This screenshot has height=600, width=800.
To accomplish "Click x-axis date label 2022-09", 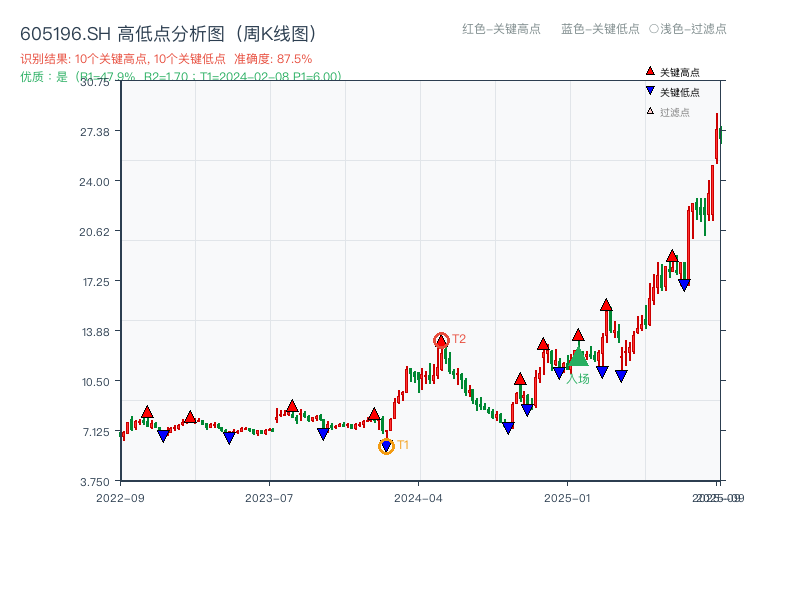I will coord(120,498).
